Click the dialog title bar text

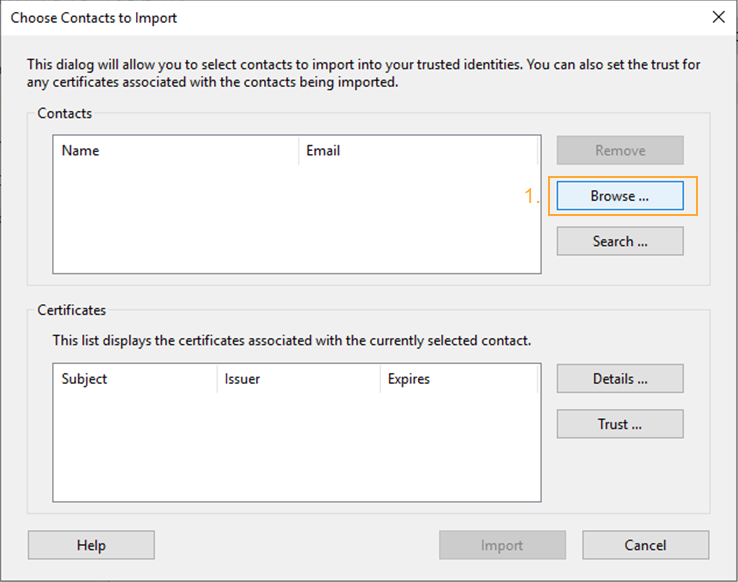94,18
